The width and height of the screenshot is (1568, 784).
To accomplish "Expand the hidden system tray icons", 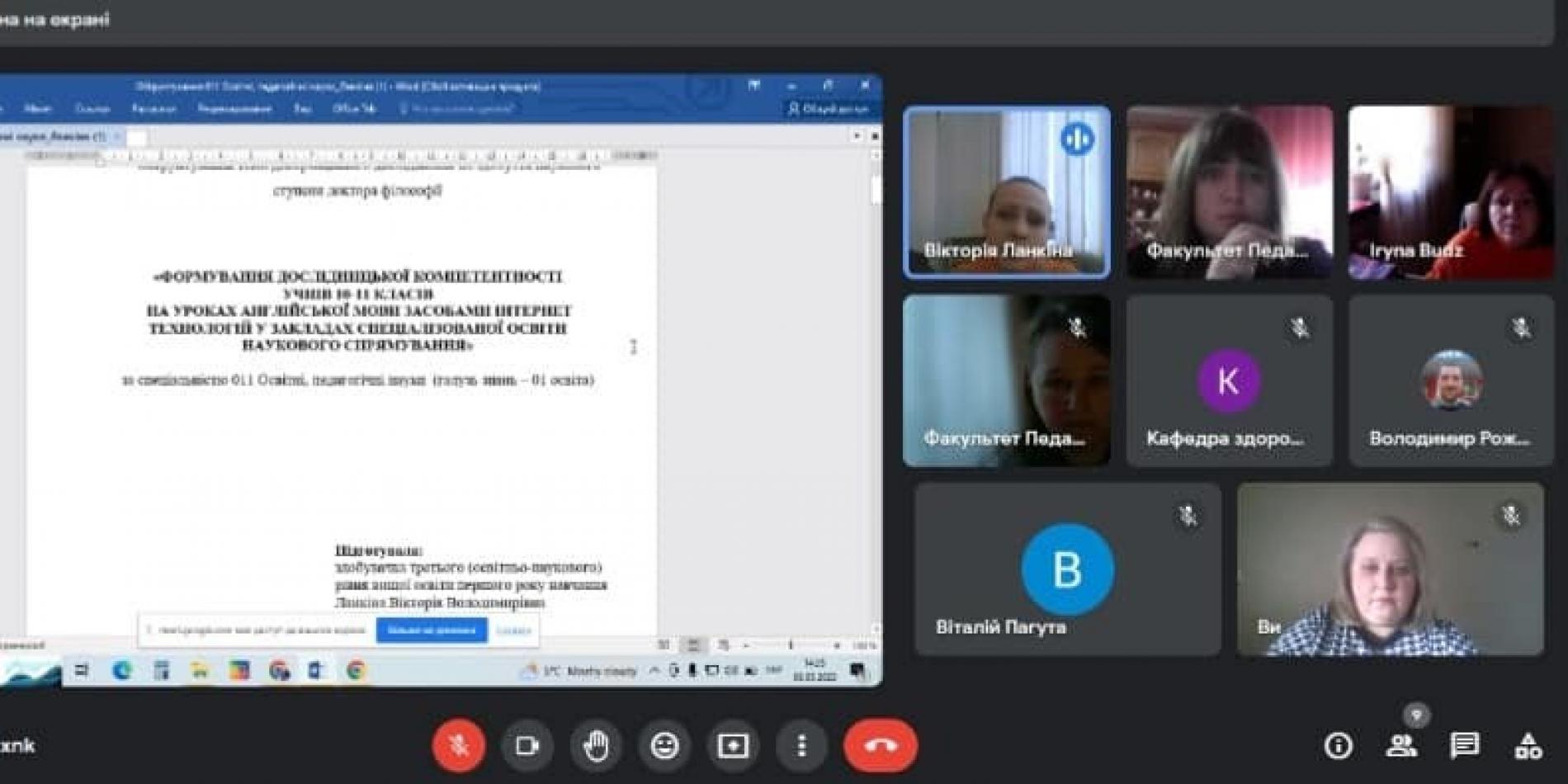I will coord(654,672).
